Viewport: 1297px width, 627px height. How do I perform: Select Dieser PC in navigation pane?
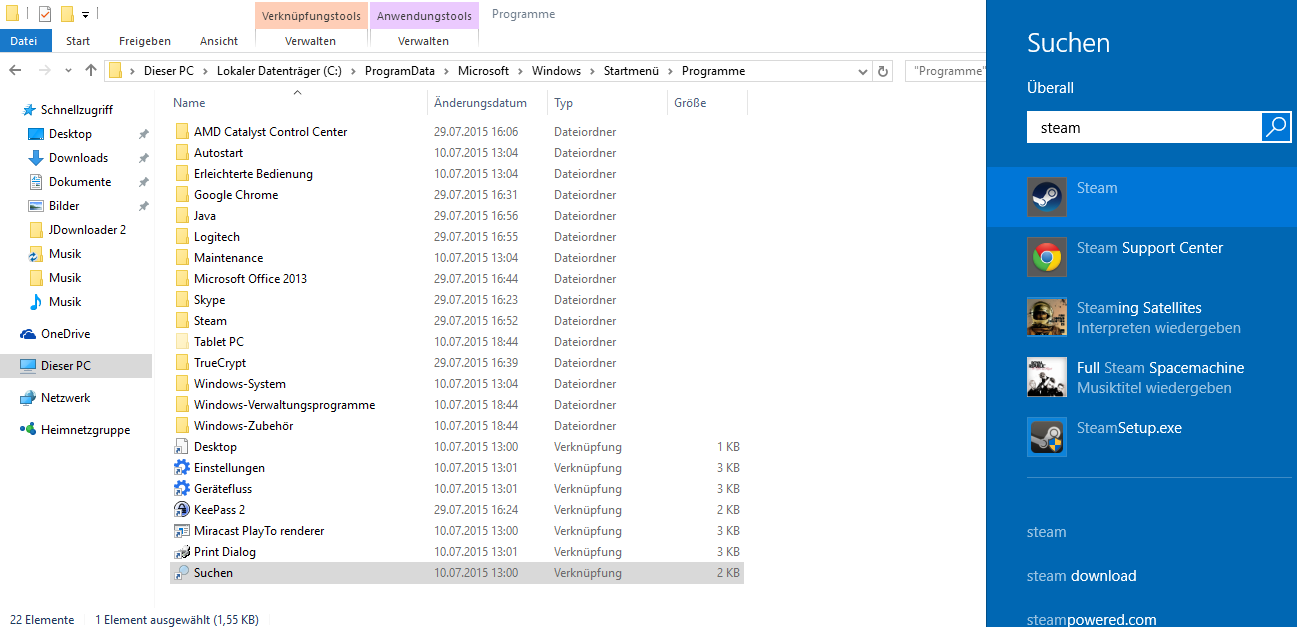pos(76,366)
